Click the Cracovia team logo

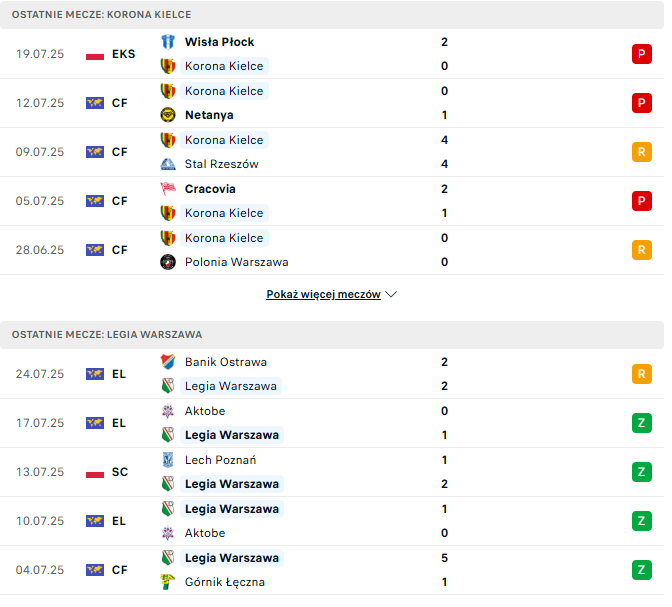tap(169, 190)
